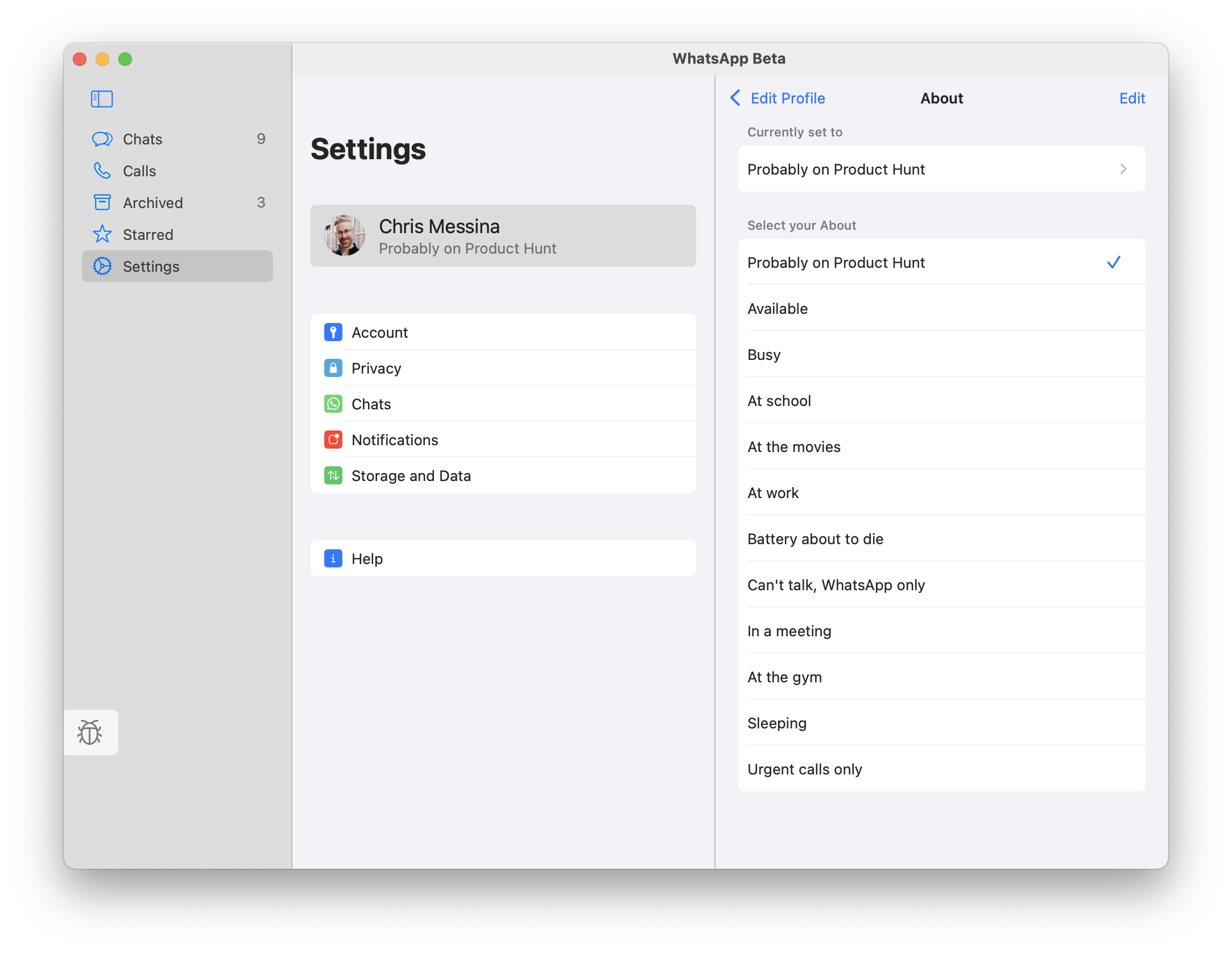Click the Chats unread count 9
Image resolution: width=1232 pixels, height=953 pixels.
[261, 139]
